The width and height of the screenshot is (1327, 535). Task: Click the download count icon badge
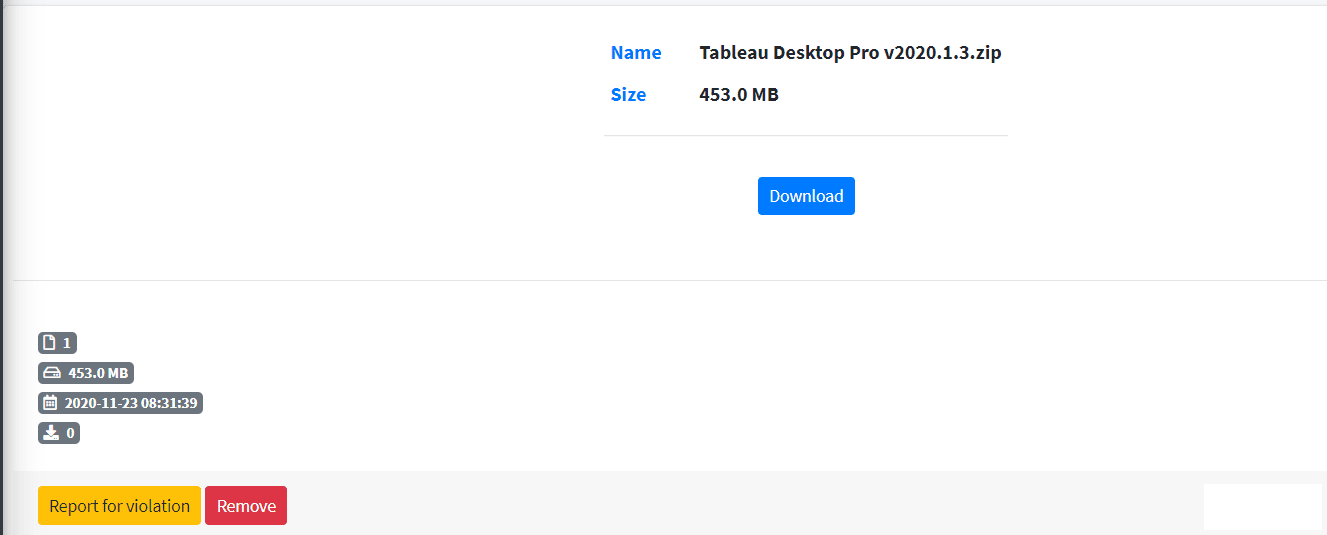[x=59, y=433]
